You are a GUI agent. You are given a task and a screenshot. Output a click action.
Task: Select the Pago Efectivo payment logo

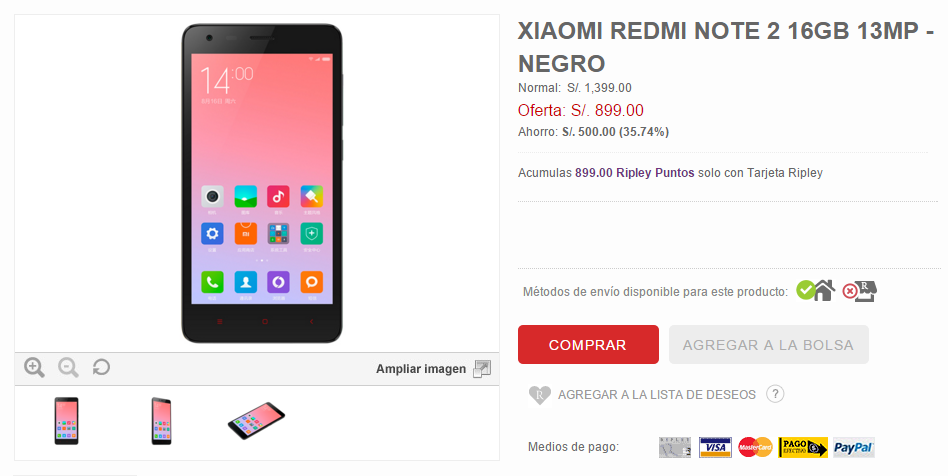tap(803, 448)
